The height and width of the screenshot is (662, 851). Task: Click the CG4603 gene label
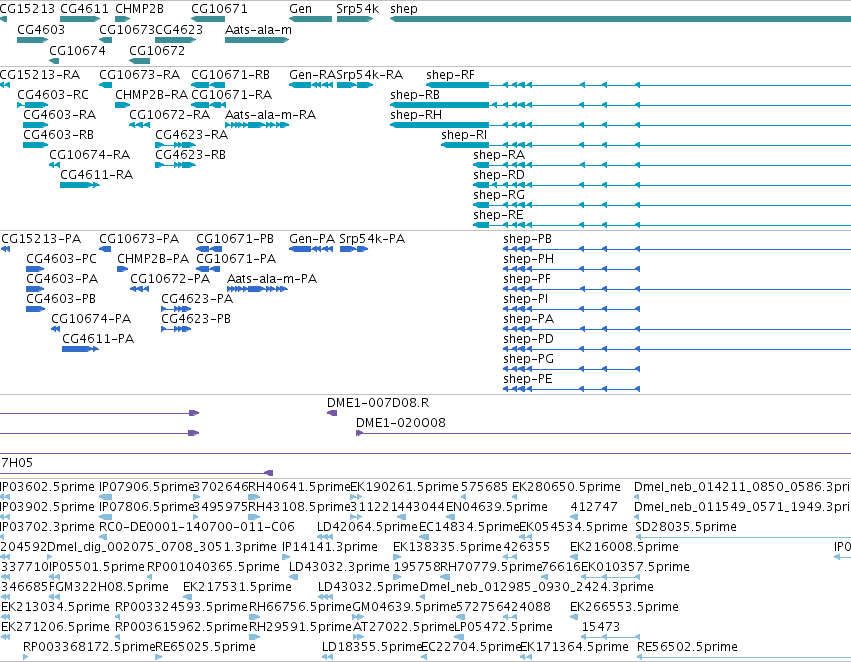[x=41, y=29]
